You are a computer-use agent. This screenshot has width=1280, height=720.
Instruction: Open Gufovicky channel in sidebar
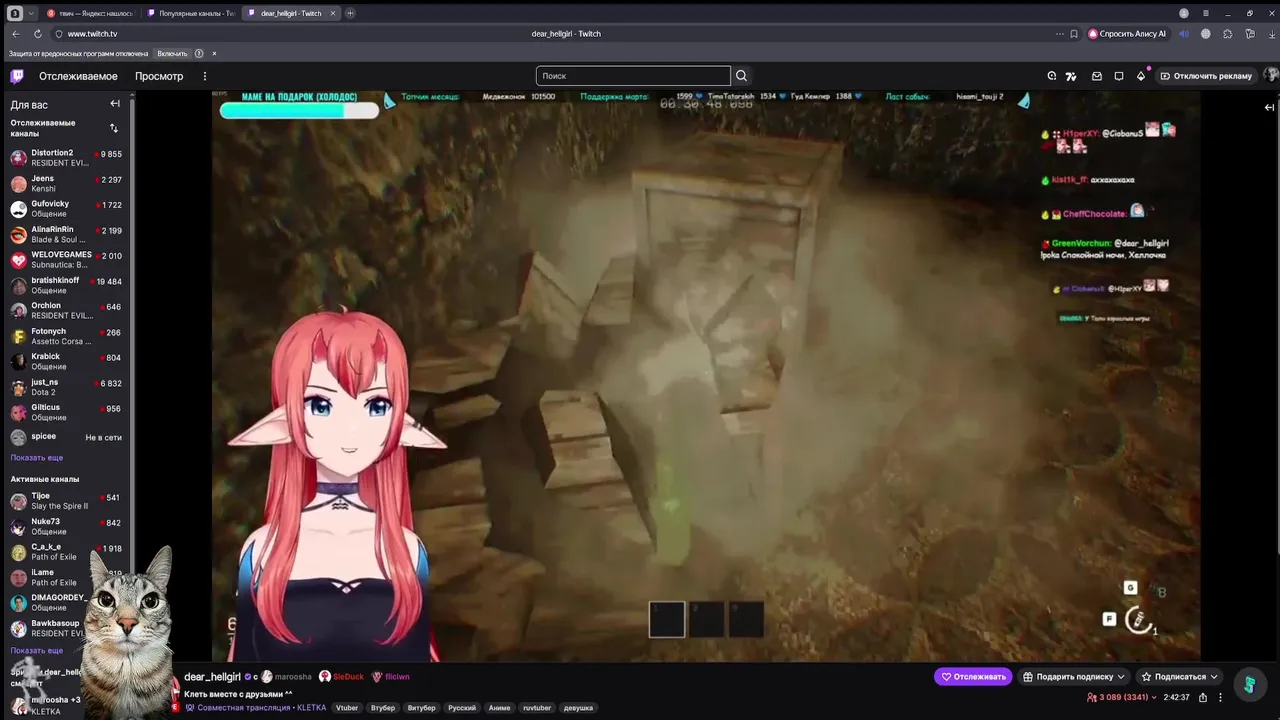[66, 209]
